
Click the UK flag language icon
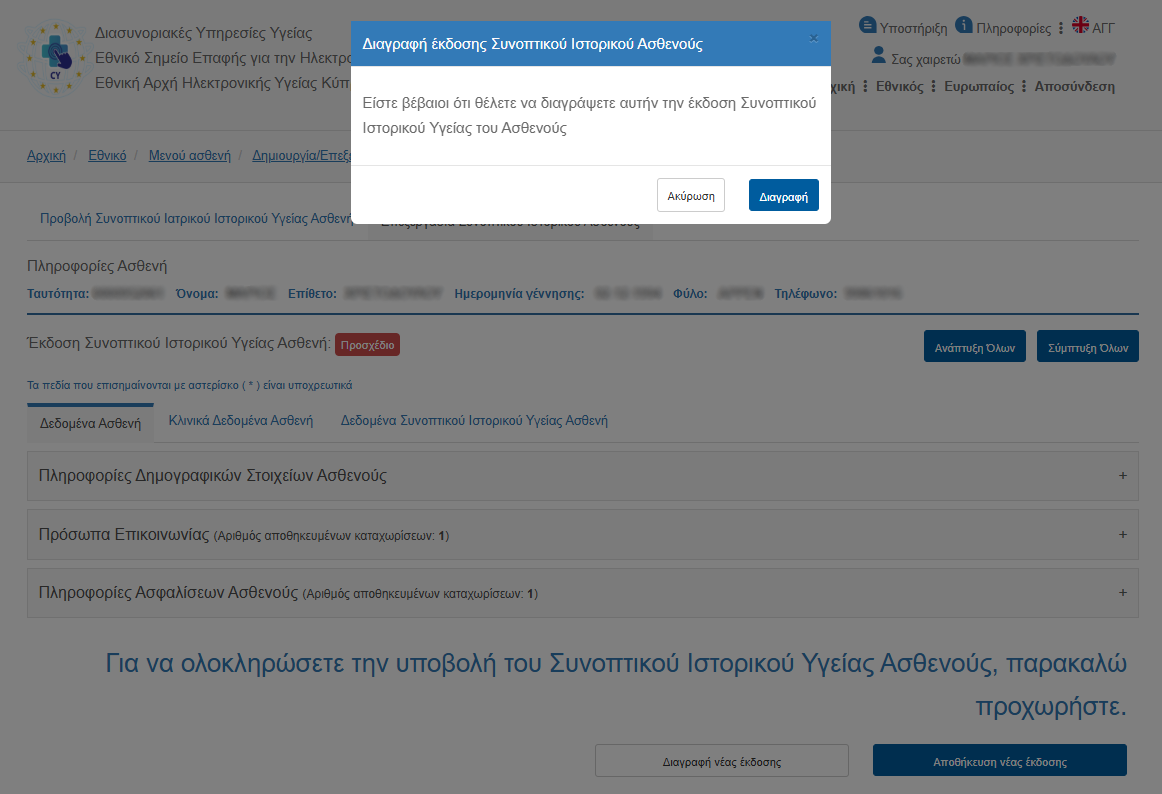(1080, 25)
